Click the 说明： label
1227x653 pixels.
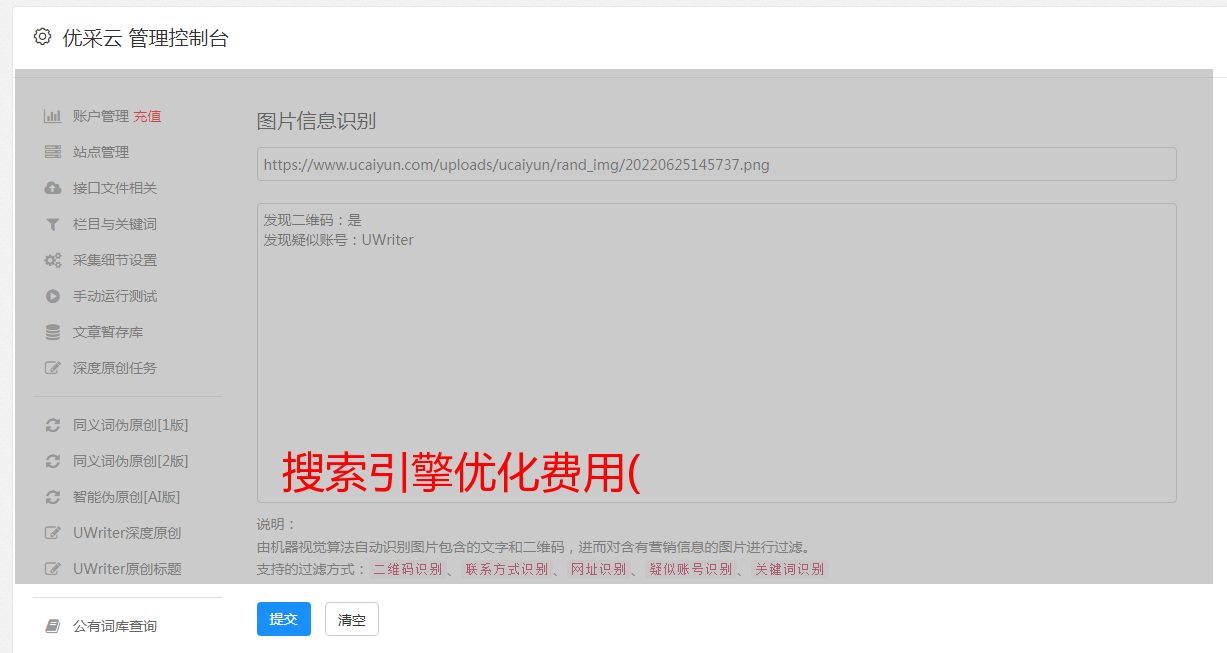point(276,524)
